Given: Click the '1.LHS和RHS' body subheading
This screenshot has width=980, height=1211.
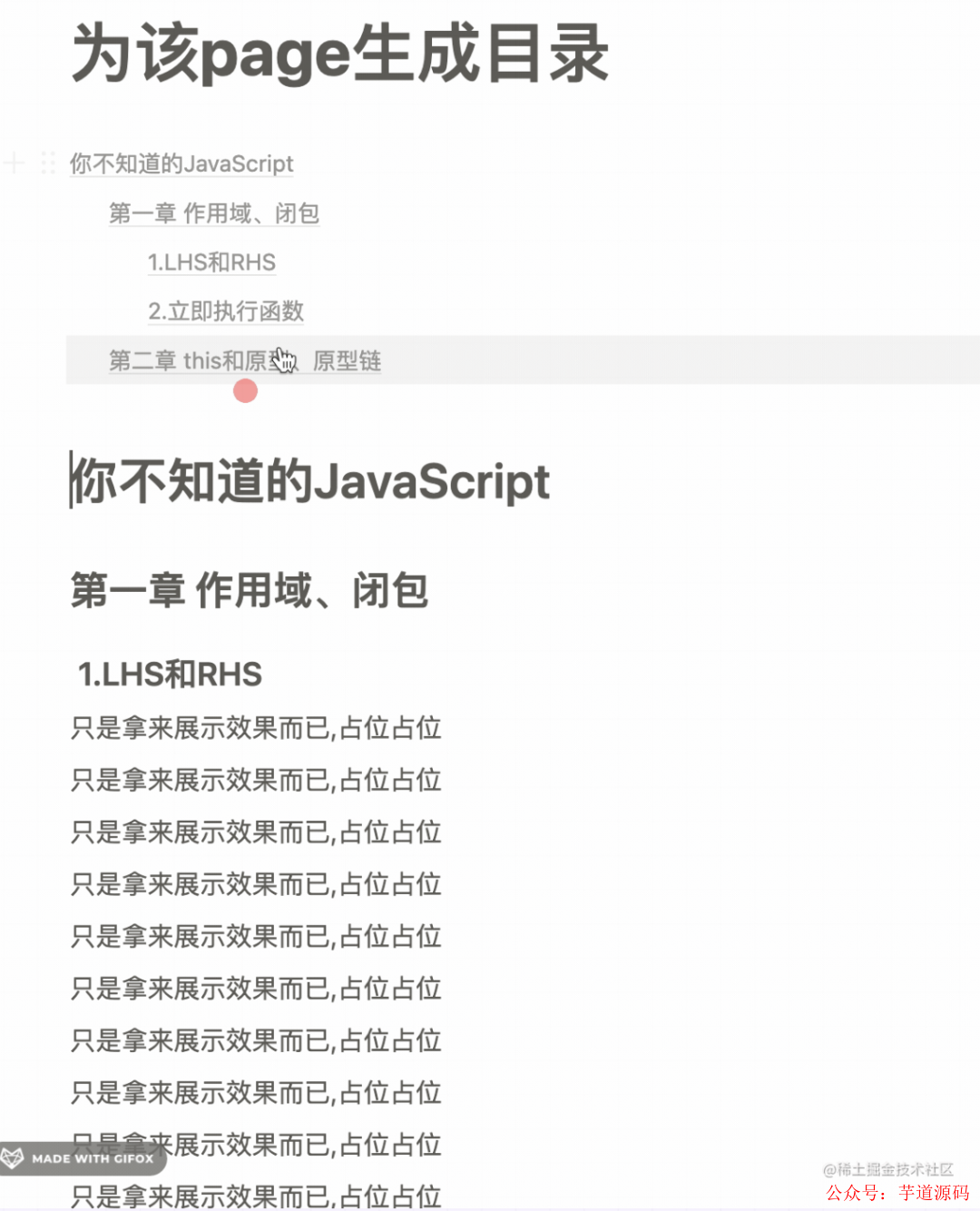Looking at the screenshot, I should [170, 674].
